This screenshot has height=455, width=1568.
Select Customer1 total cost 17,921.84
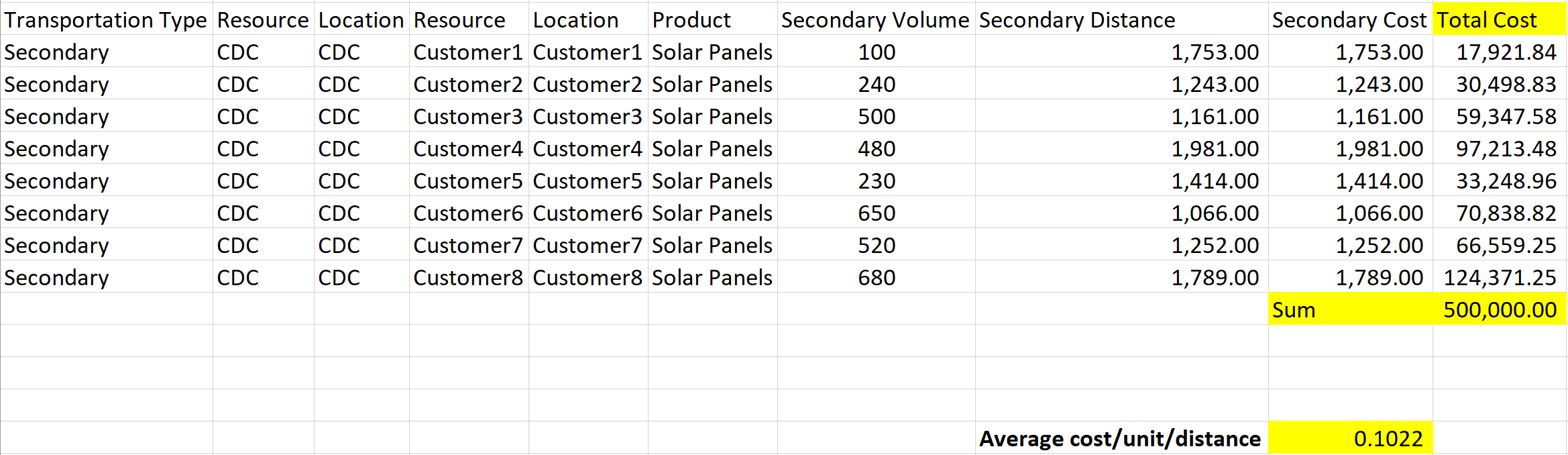1500,52
